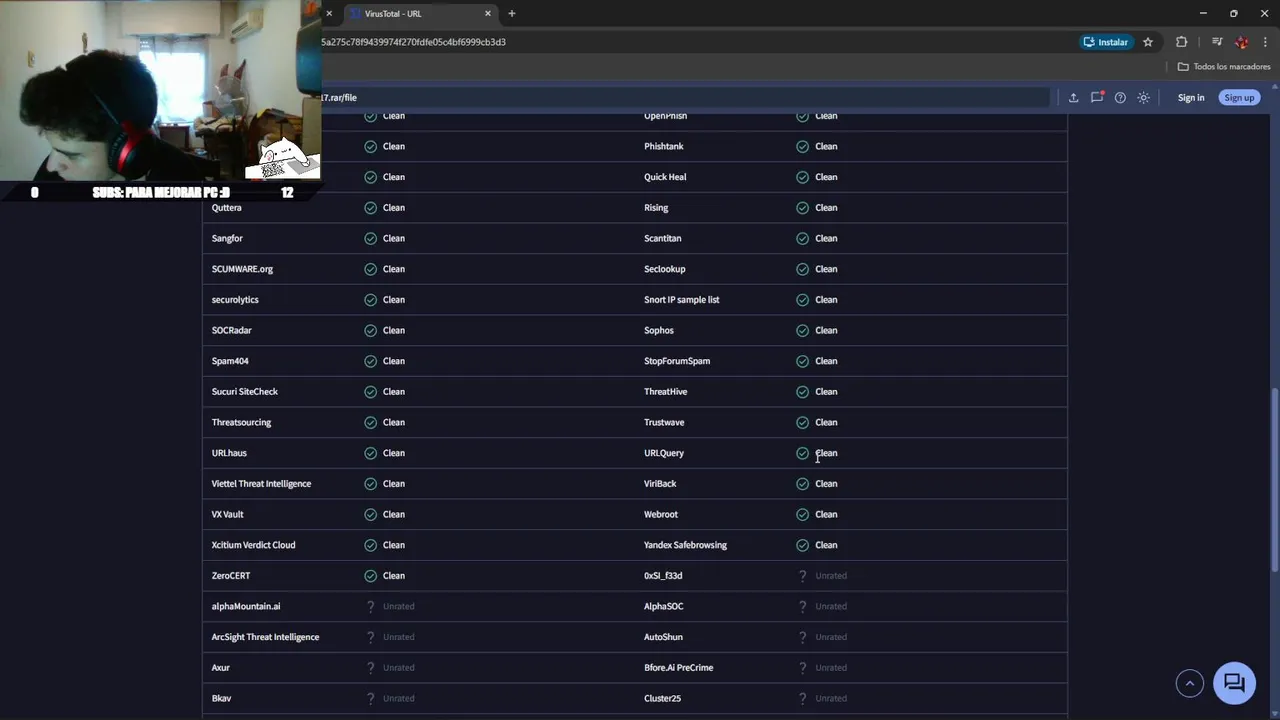
Task: Open Todos los marcadores folder
Action: tap(1224, 66)
